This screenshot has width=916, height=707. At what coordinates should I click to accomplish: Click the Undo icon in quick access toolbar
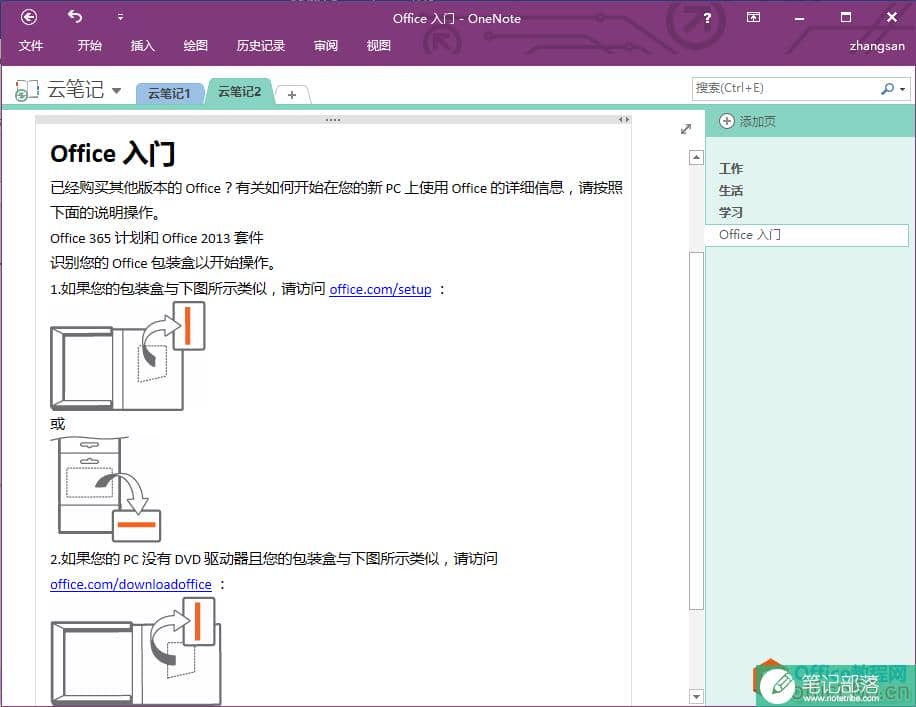(75, 17)
